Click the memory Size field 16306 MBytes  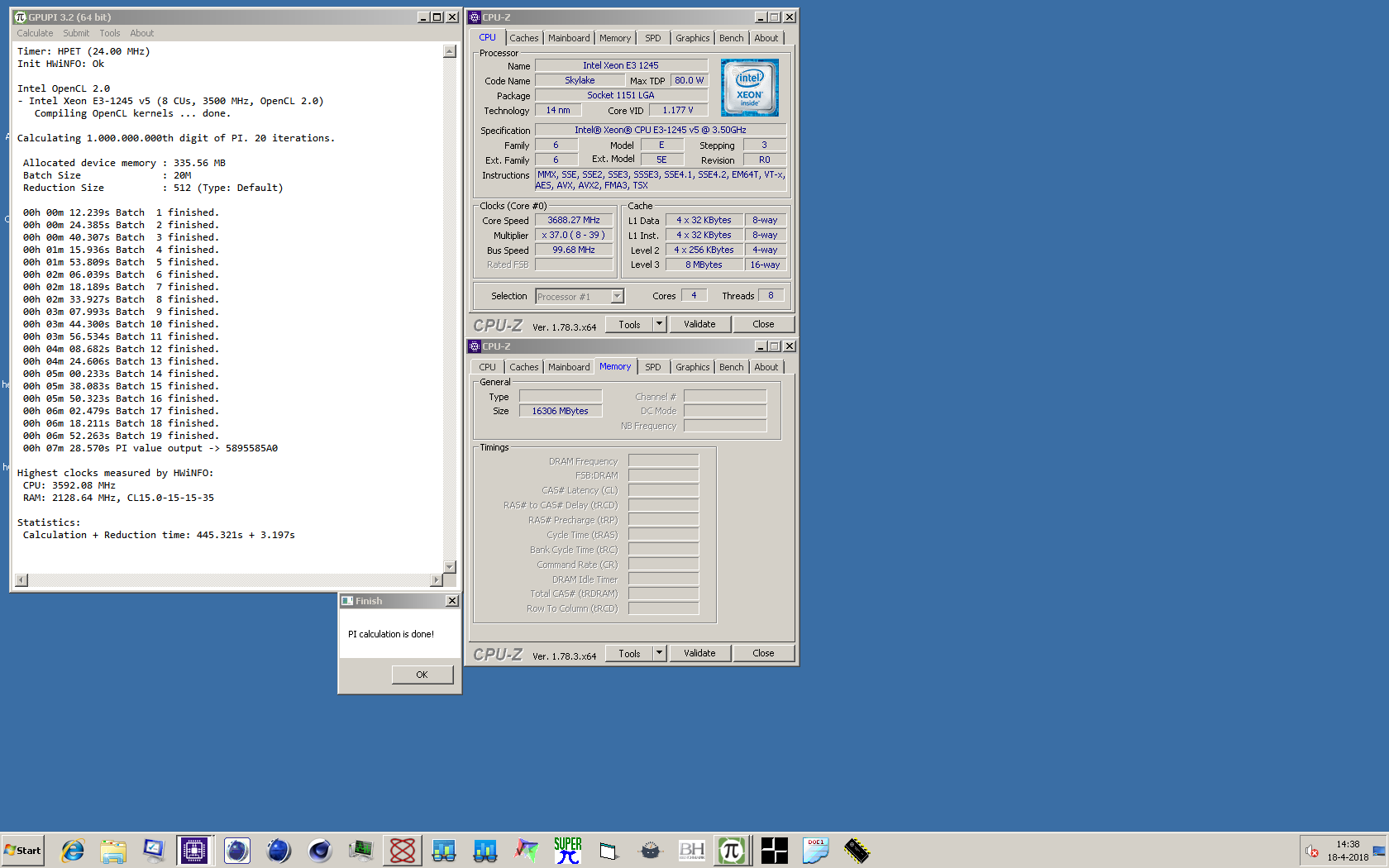561,411
